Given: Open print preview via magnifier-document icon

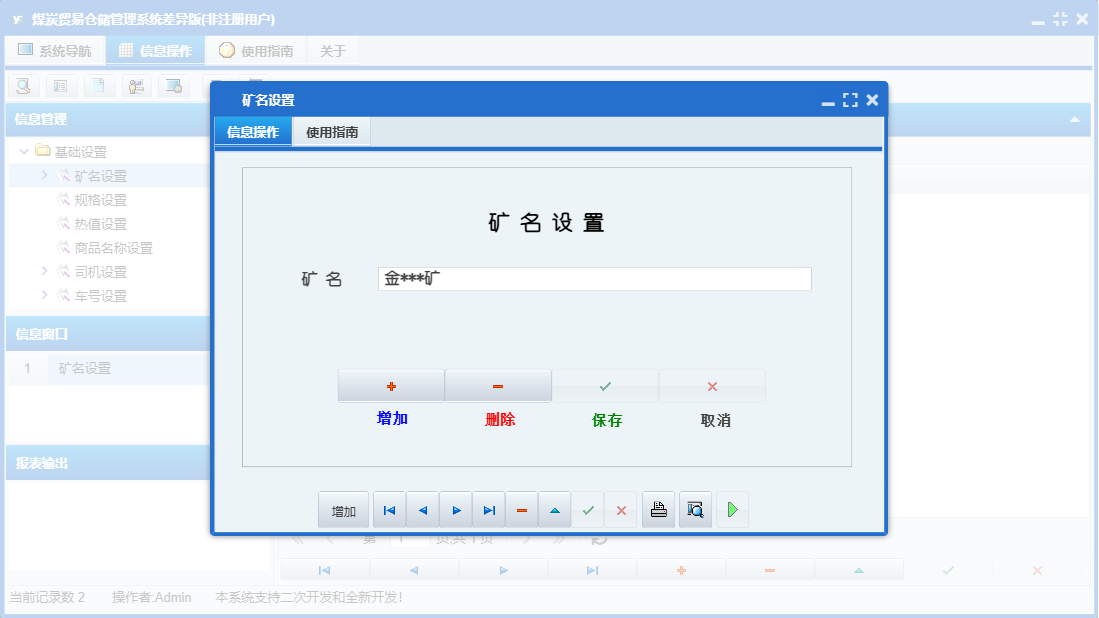Looking at the screenshot, I should (x=695, y=509).
